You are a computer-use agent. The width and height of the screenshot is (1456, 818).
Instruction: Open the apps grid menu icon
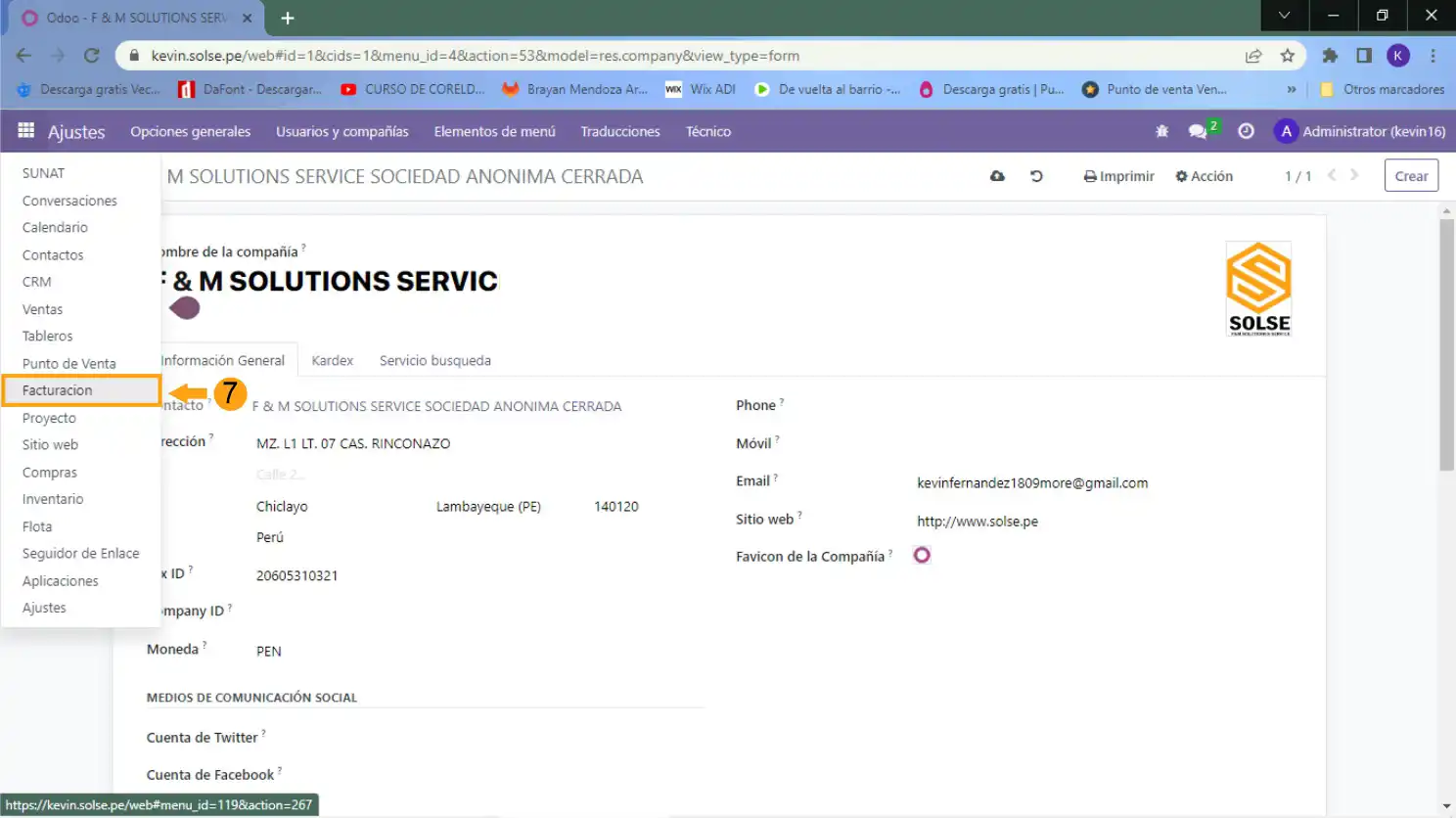(x=26, y=131)
